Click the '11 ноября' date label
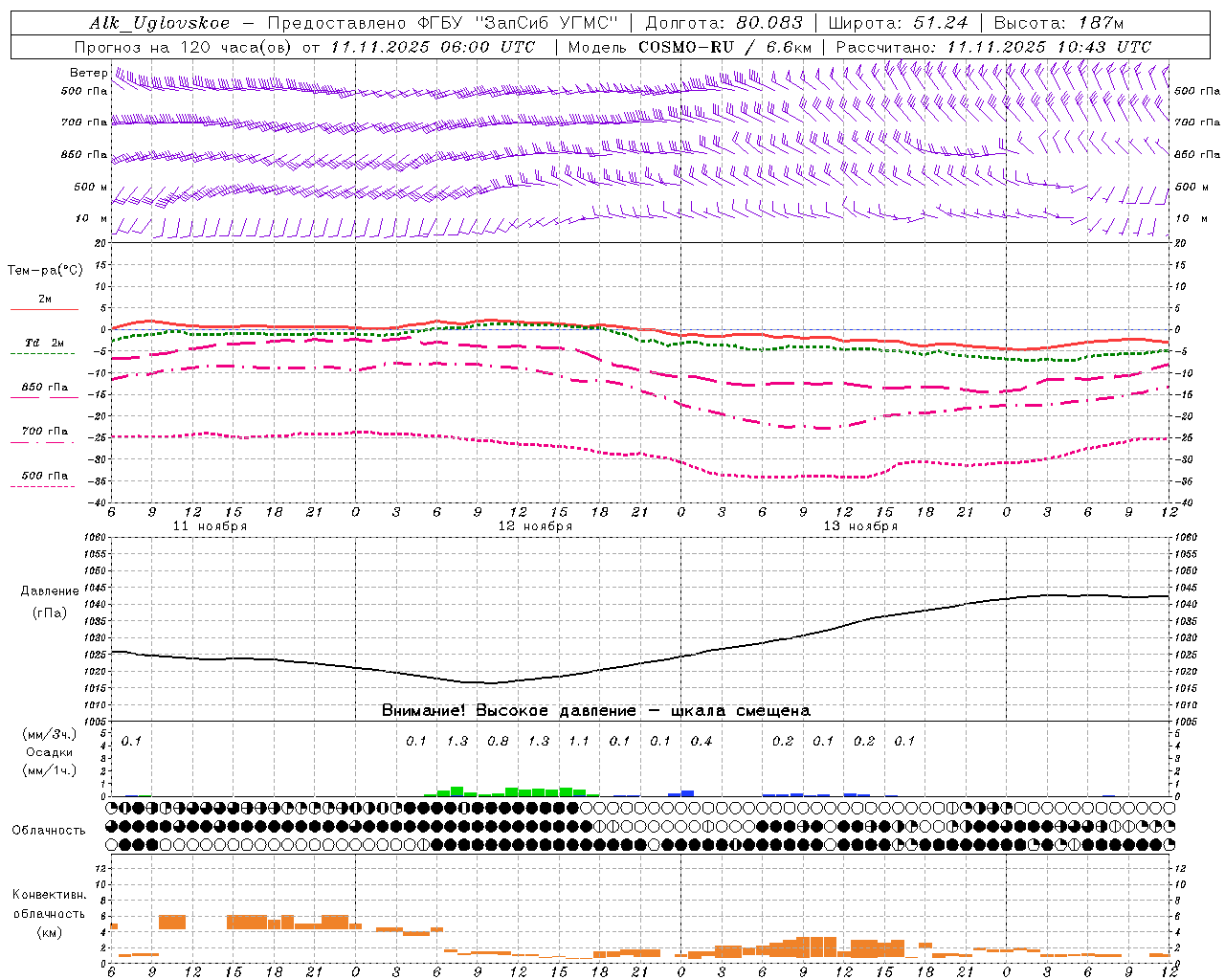This screenshot has height=980, width=1225. (210, 526)
